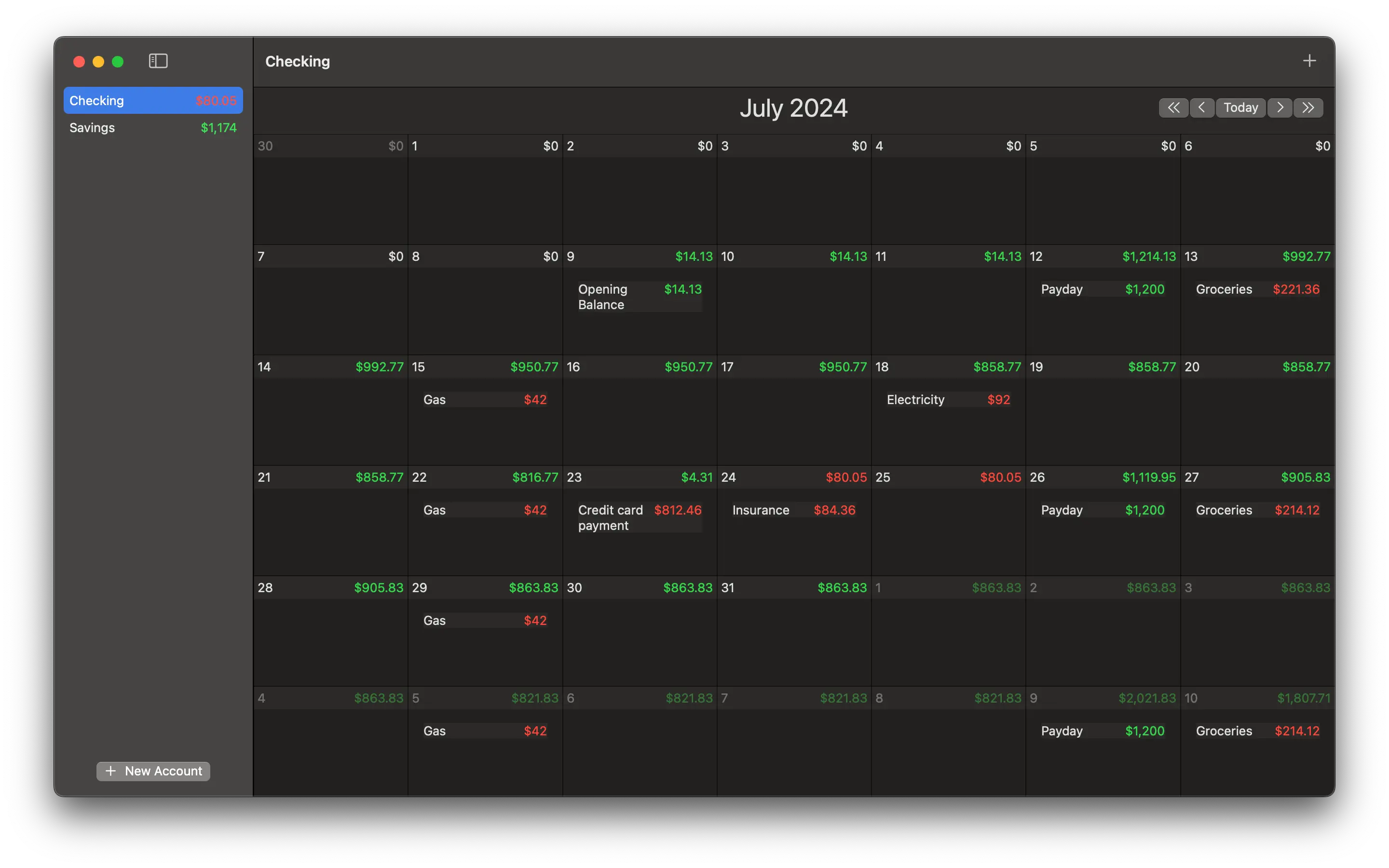The height and width of the screenshot is (868, 1389).
Task: Toggle the sidebar visibility icon
Action: (158, 61)
